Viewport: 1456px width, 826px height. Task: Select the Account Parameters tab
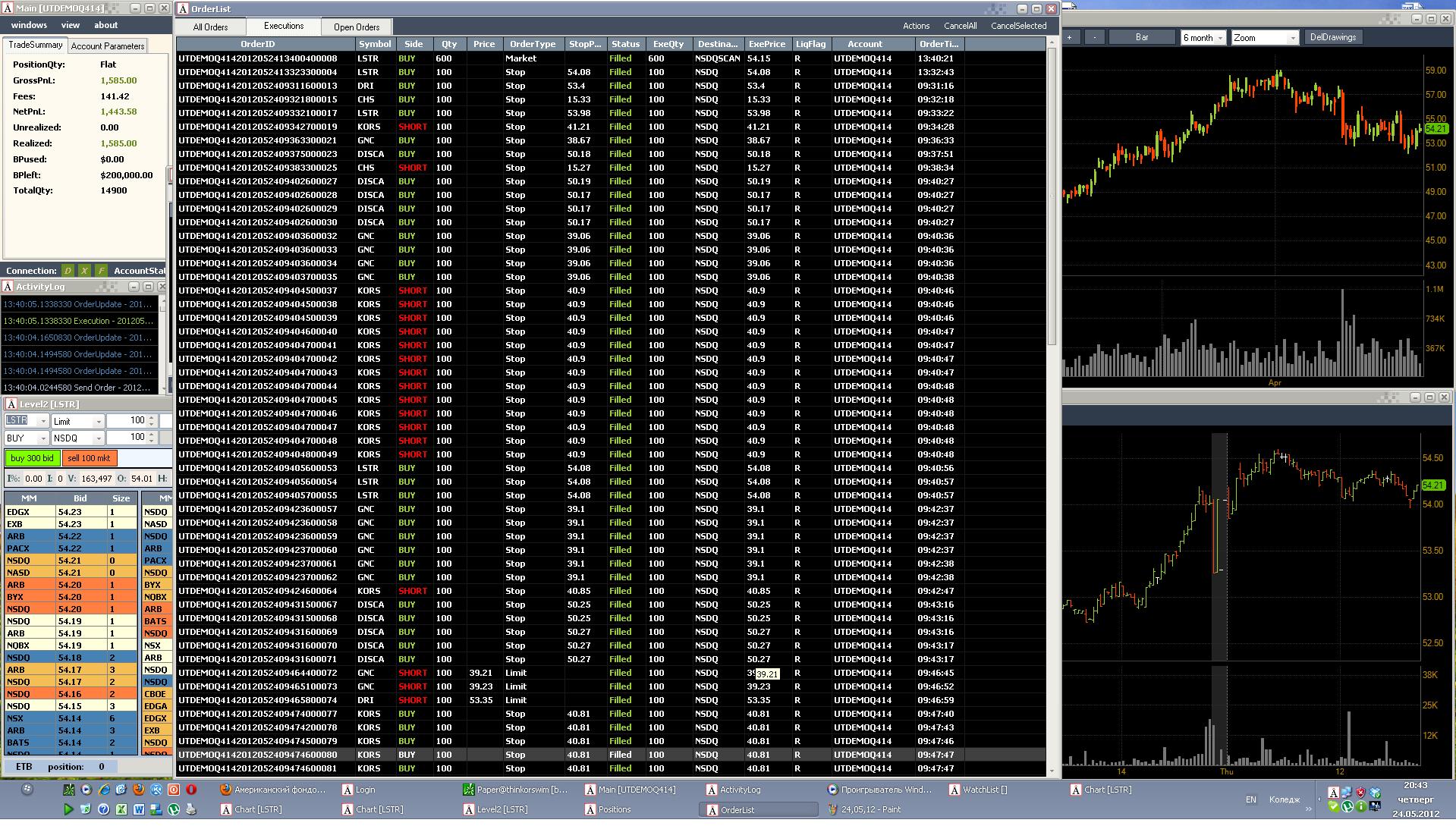tap(107, 46)
